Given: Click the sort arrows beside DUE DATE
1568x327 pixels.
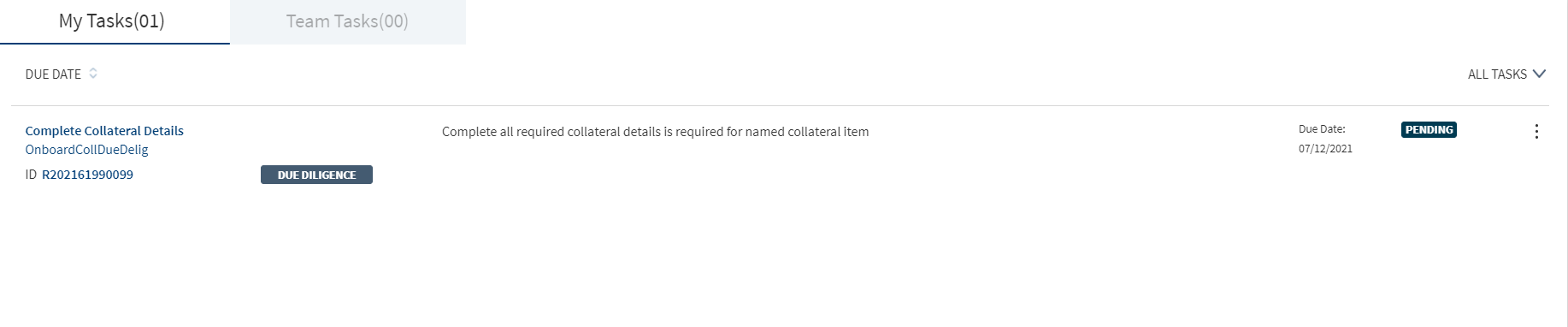Looking at the screenshot, I should tap(93, 74).
